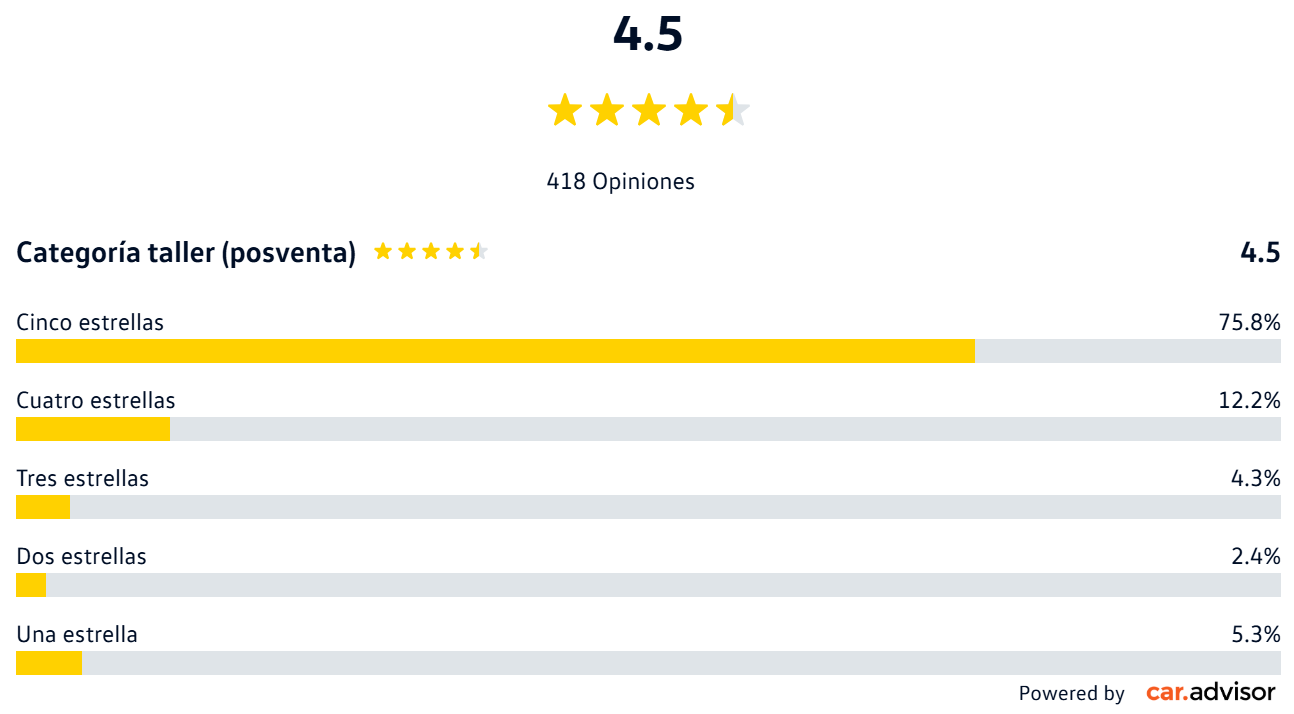Click the Una estrella progress bar

[x=648, y=663]
